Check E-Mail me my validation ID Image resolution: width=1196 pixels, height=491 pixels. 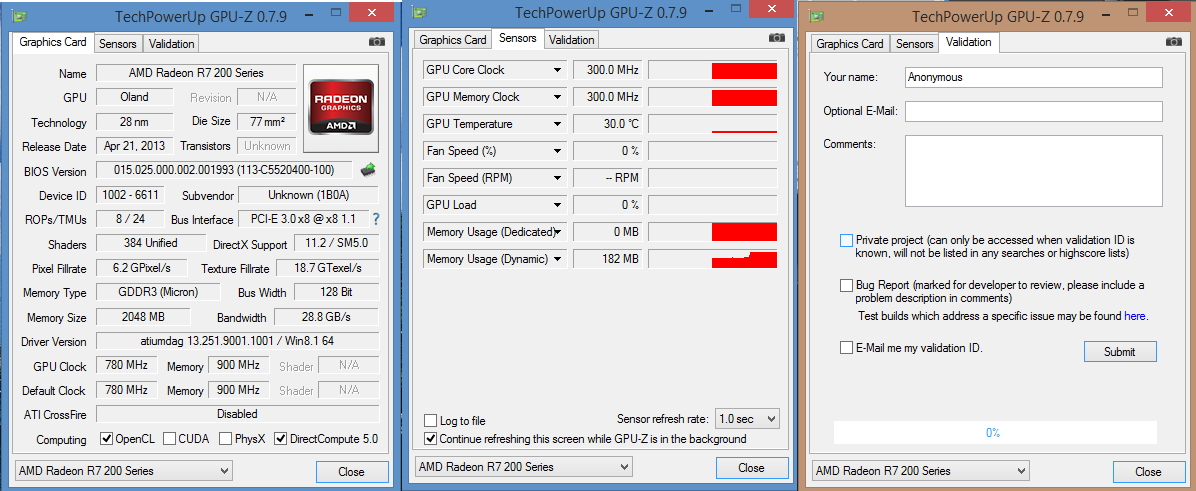[846, 348]
